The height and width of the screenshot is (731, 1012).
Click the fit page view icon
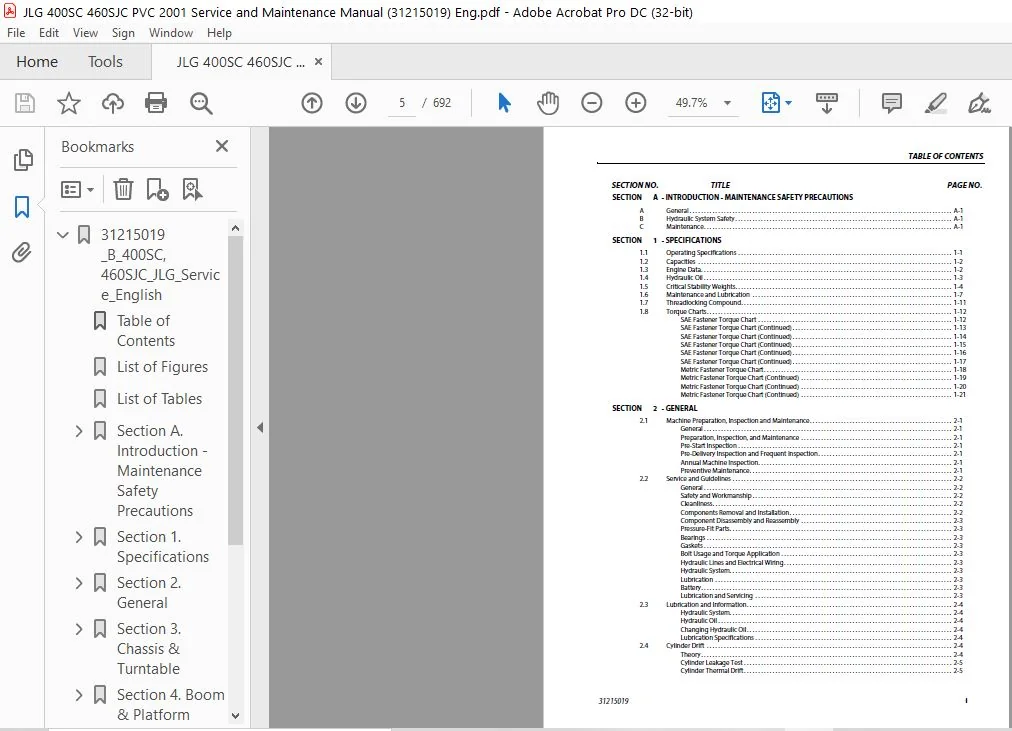(x=771, y=103)
